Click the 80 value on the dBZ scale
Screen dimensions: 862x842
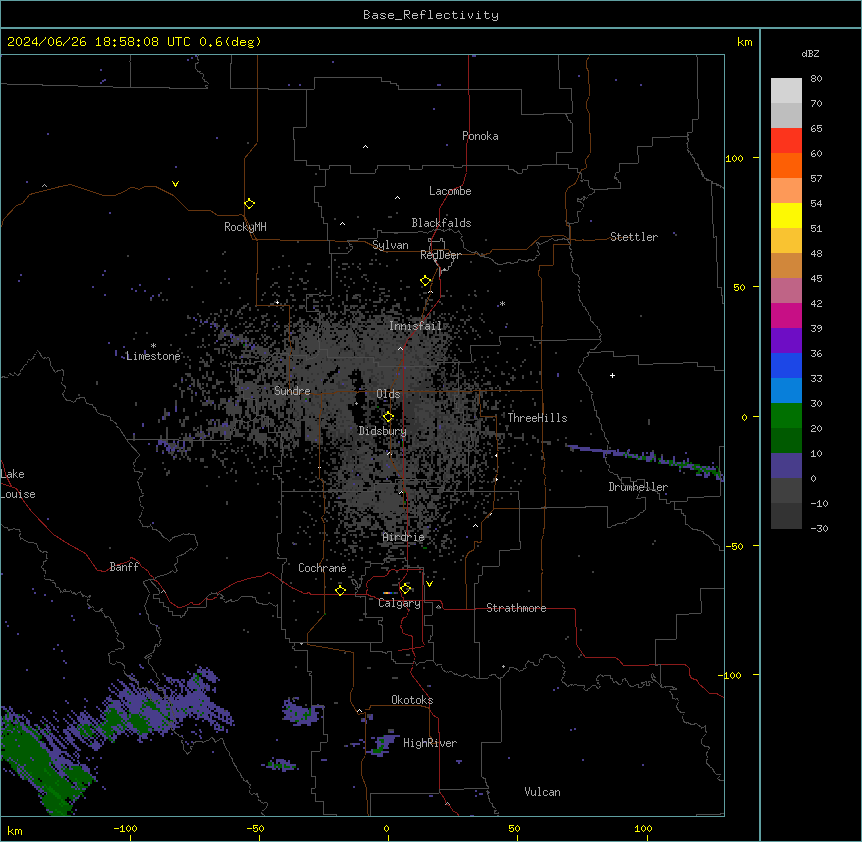816,79
